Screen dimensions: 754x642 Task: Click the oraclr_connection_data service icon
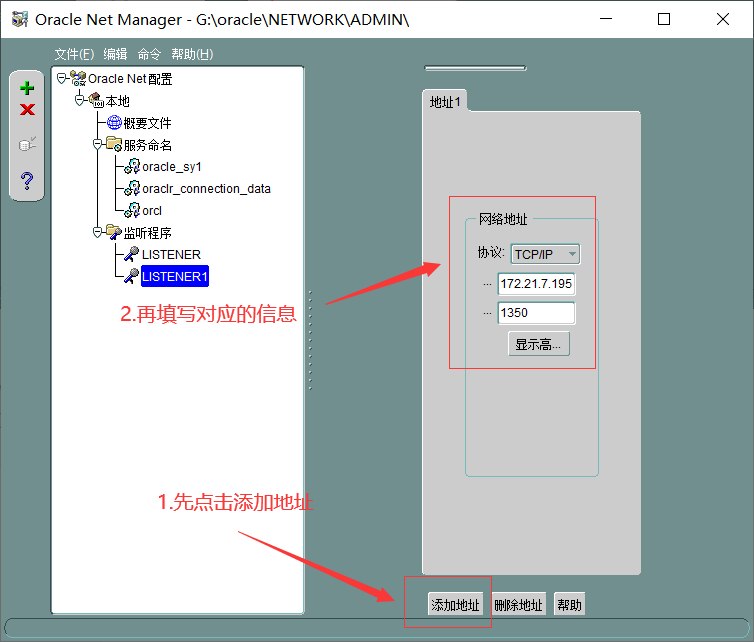(132, 188)
